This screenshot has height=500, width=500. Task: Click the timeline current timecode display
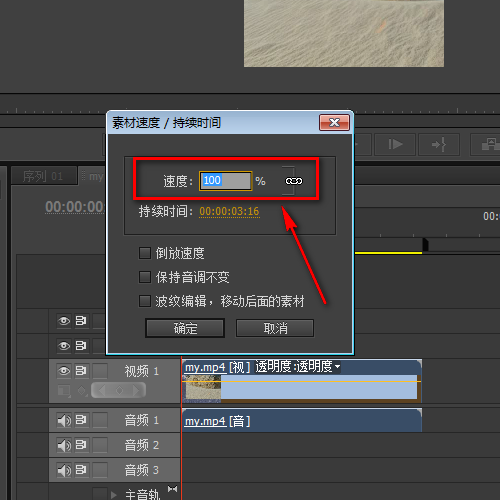75,207
